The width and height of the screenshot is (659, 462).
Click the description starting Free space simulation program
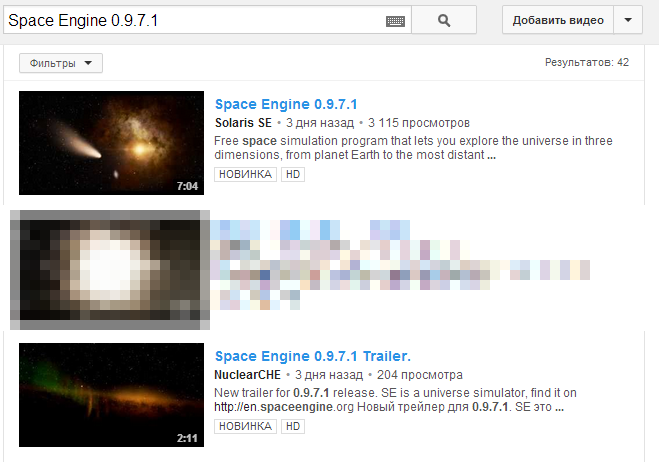click(413, 148)
